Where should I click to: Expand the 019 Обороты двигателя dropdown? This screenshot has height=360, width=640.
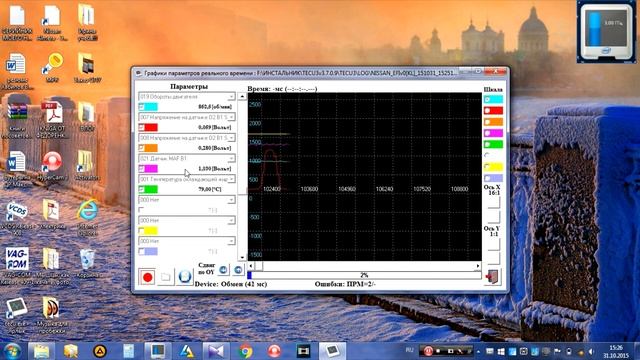[x=231, y=97]
